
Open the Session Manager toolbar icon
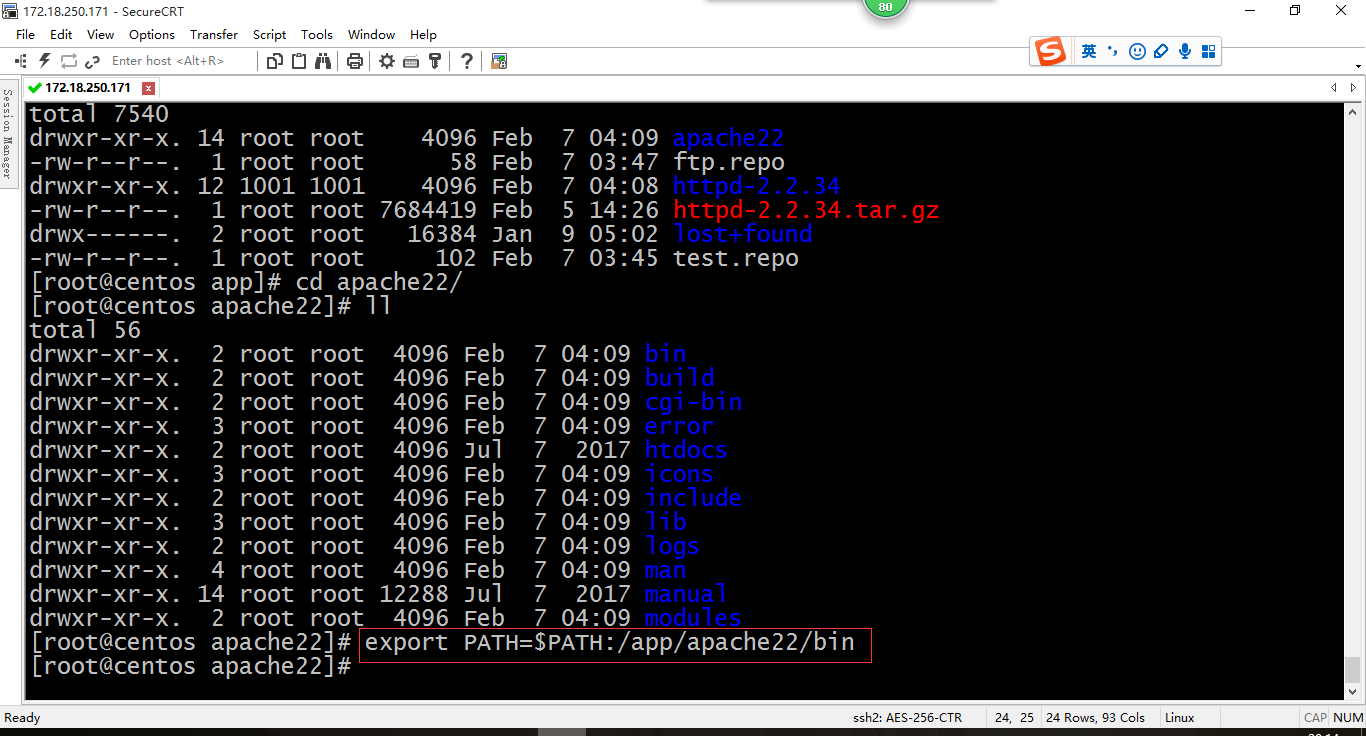pos(21,61)
